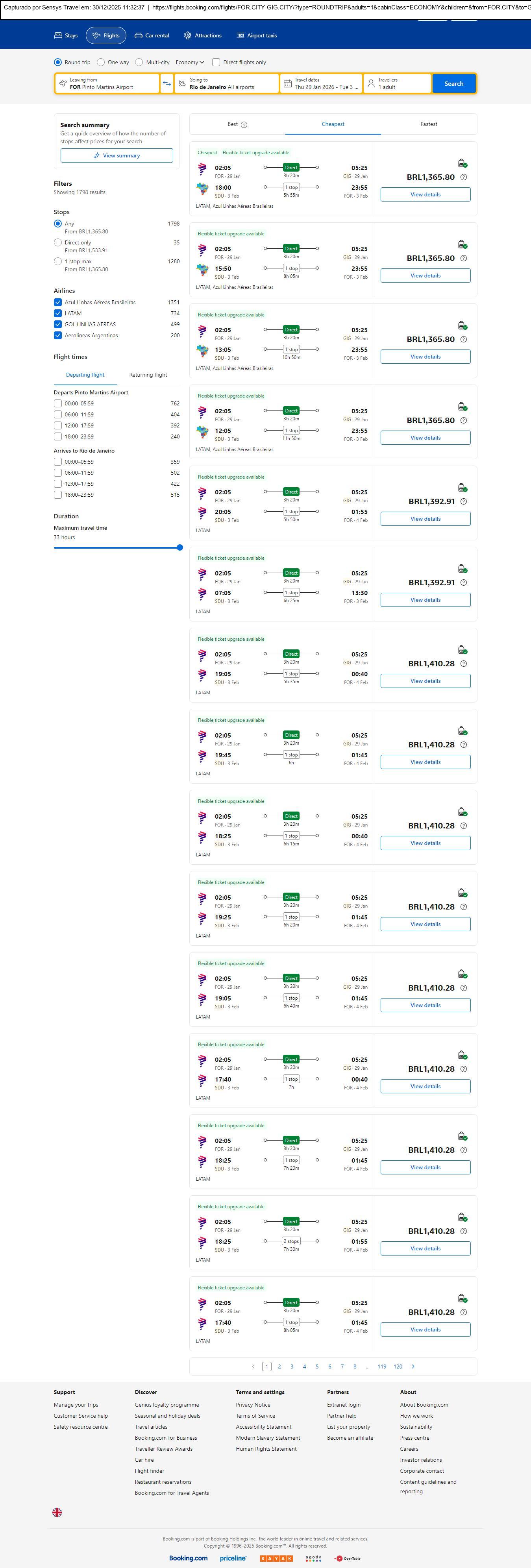This screenshot has height=1568, width=531.
Task: Open the Travel dates picker
Action: [x=322, y=83]
